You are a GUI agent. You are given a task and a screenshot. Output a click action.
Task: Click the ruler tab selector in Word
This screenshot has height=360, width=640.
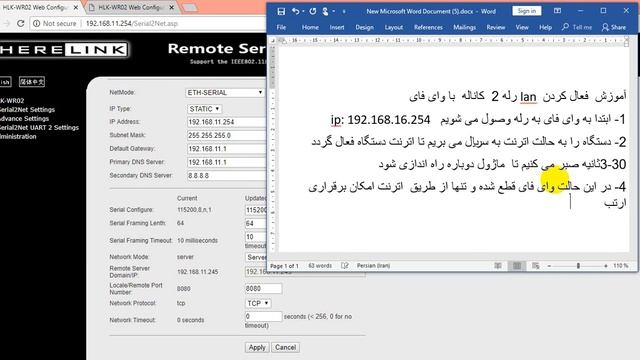click(x=273, y=40)
